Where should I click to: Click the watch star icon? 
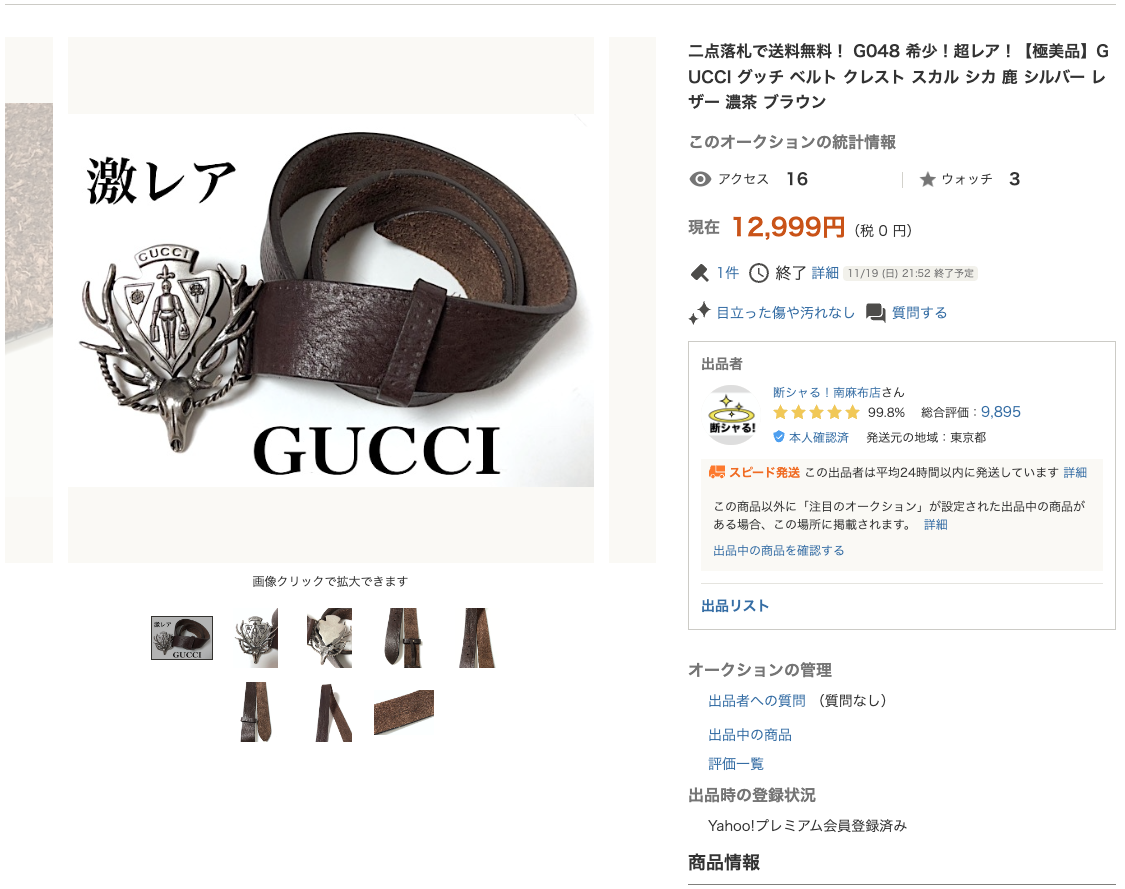(x=927, y=179)
